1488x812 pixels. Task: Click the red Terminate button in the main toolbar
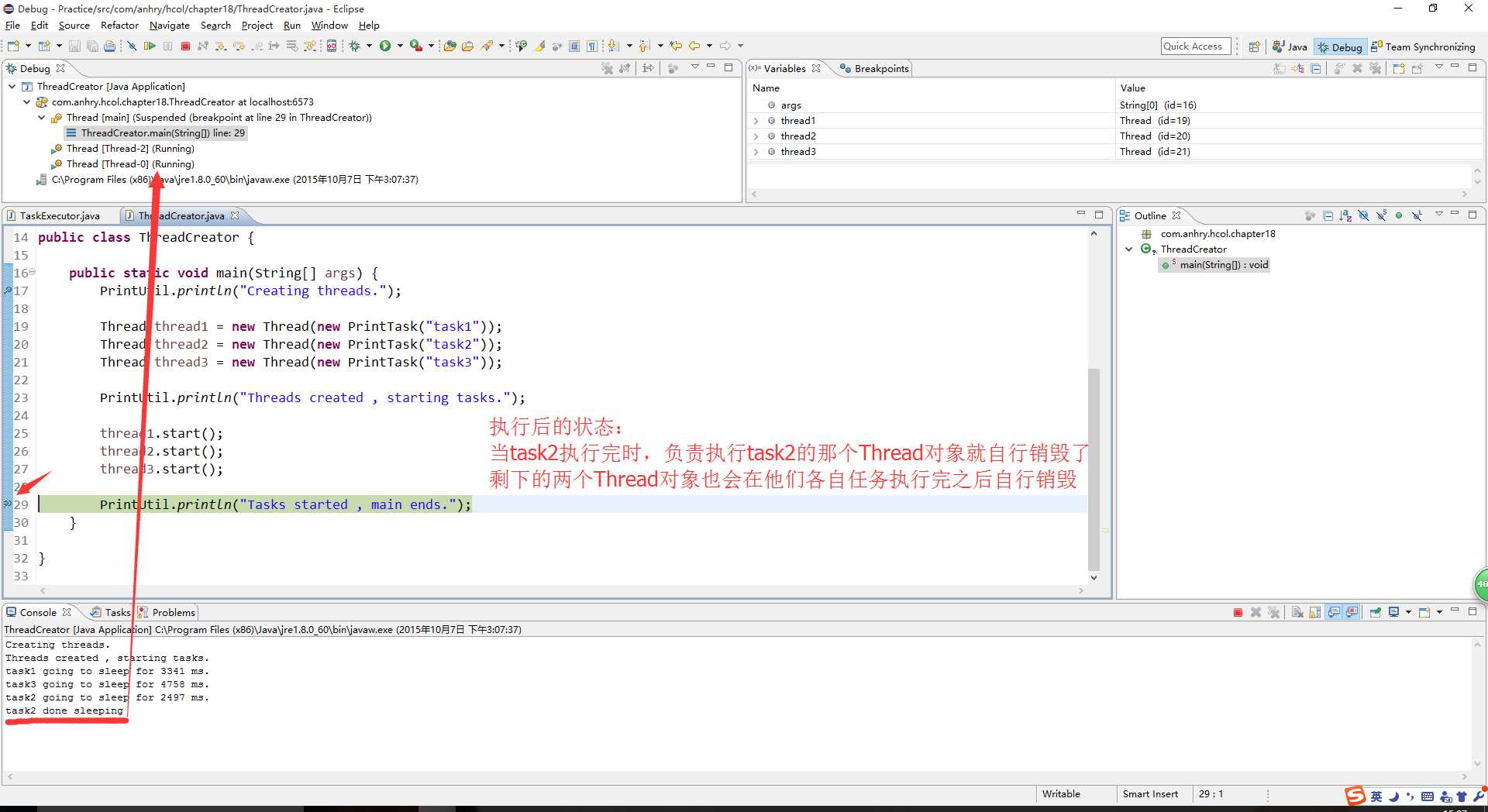pyautogui.click(x=185, y=46)
